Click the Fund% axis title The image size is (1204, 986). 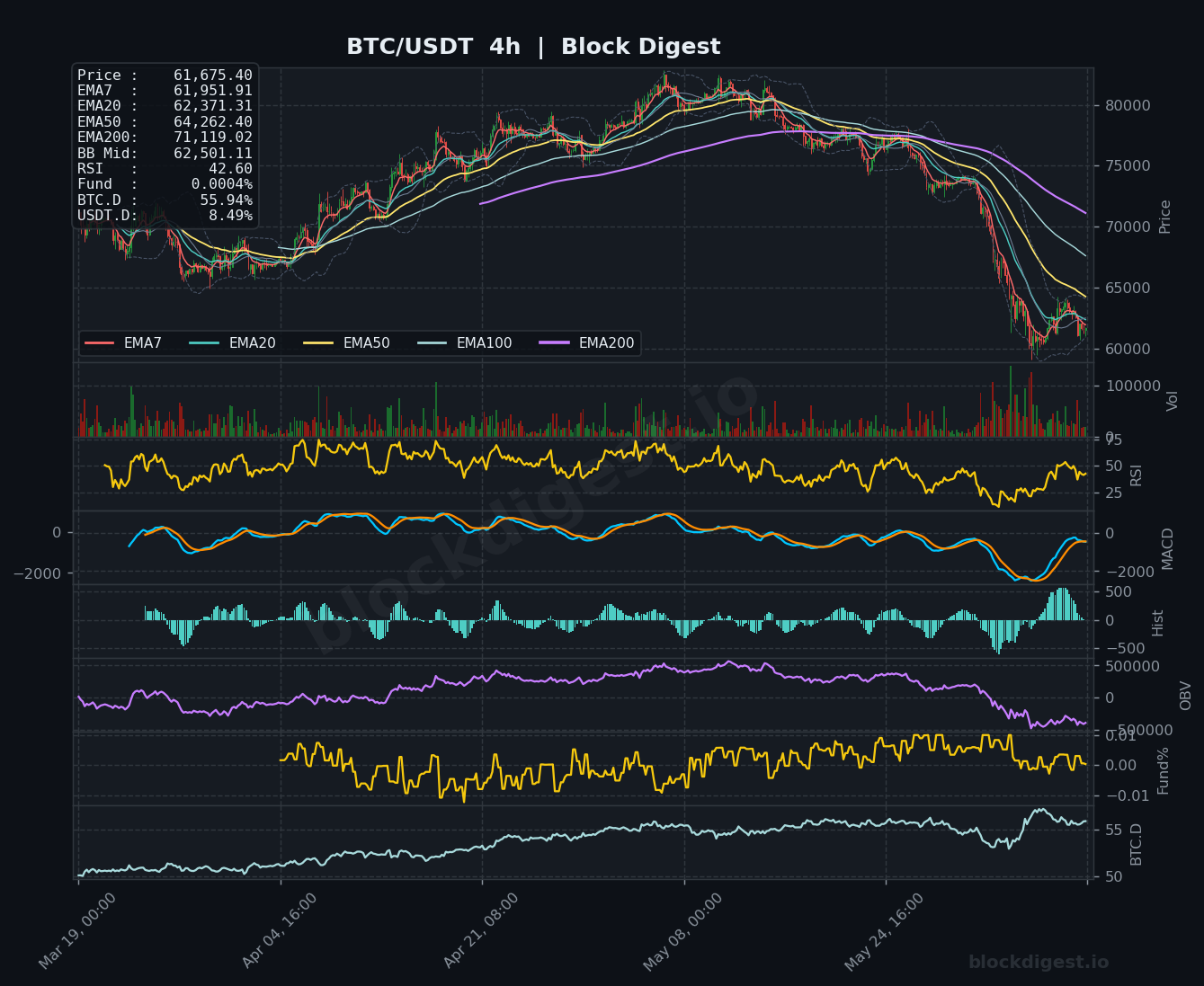pos(1164,770)
